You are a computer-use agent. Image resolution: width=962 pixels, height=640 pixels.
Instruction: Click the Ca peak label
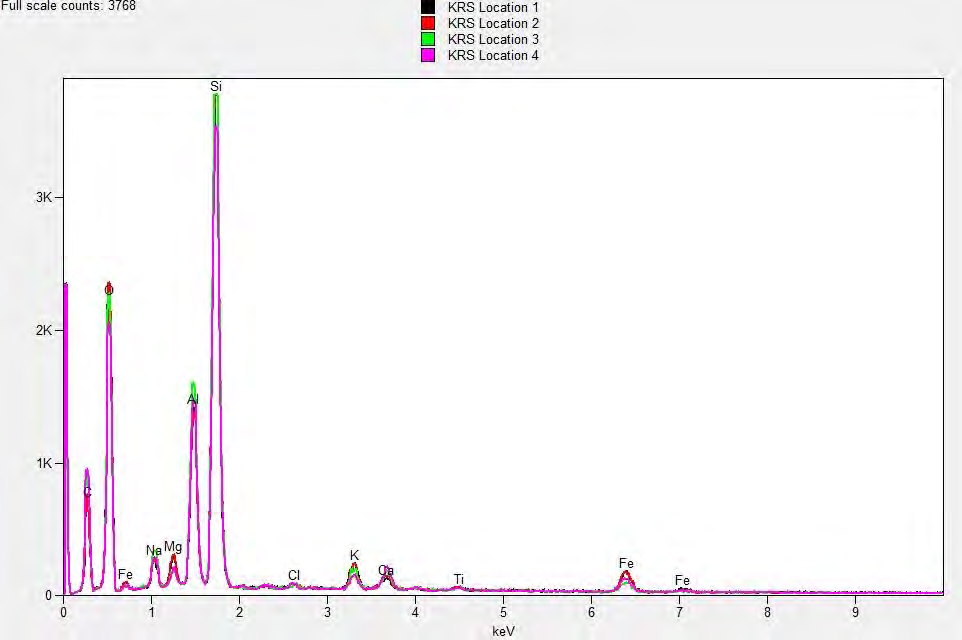(385, 570)
